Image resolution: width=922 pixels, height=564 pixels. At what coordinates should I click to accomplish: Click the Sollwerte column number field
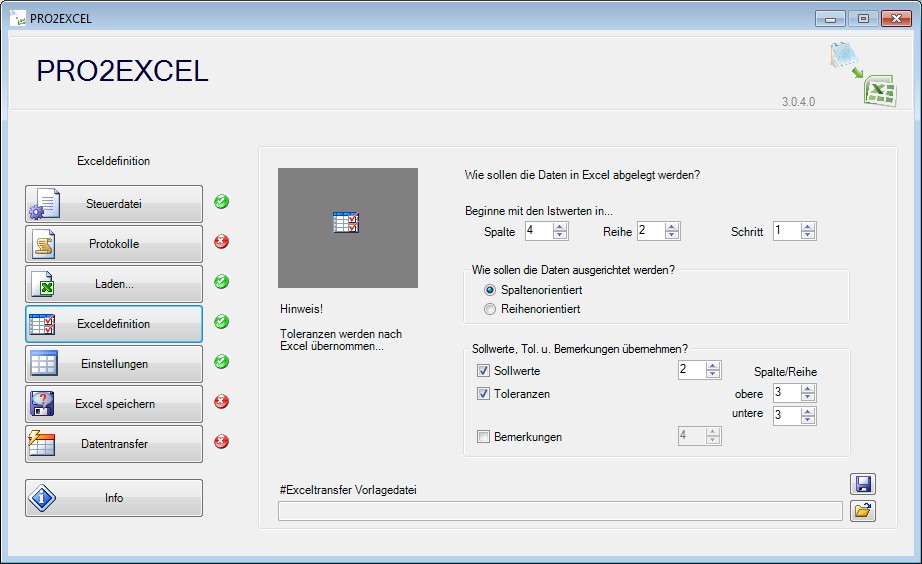pos(692,370)
